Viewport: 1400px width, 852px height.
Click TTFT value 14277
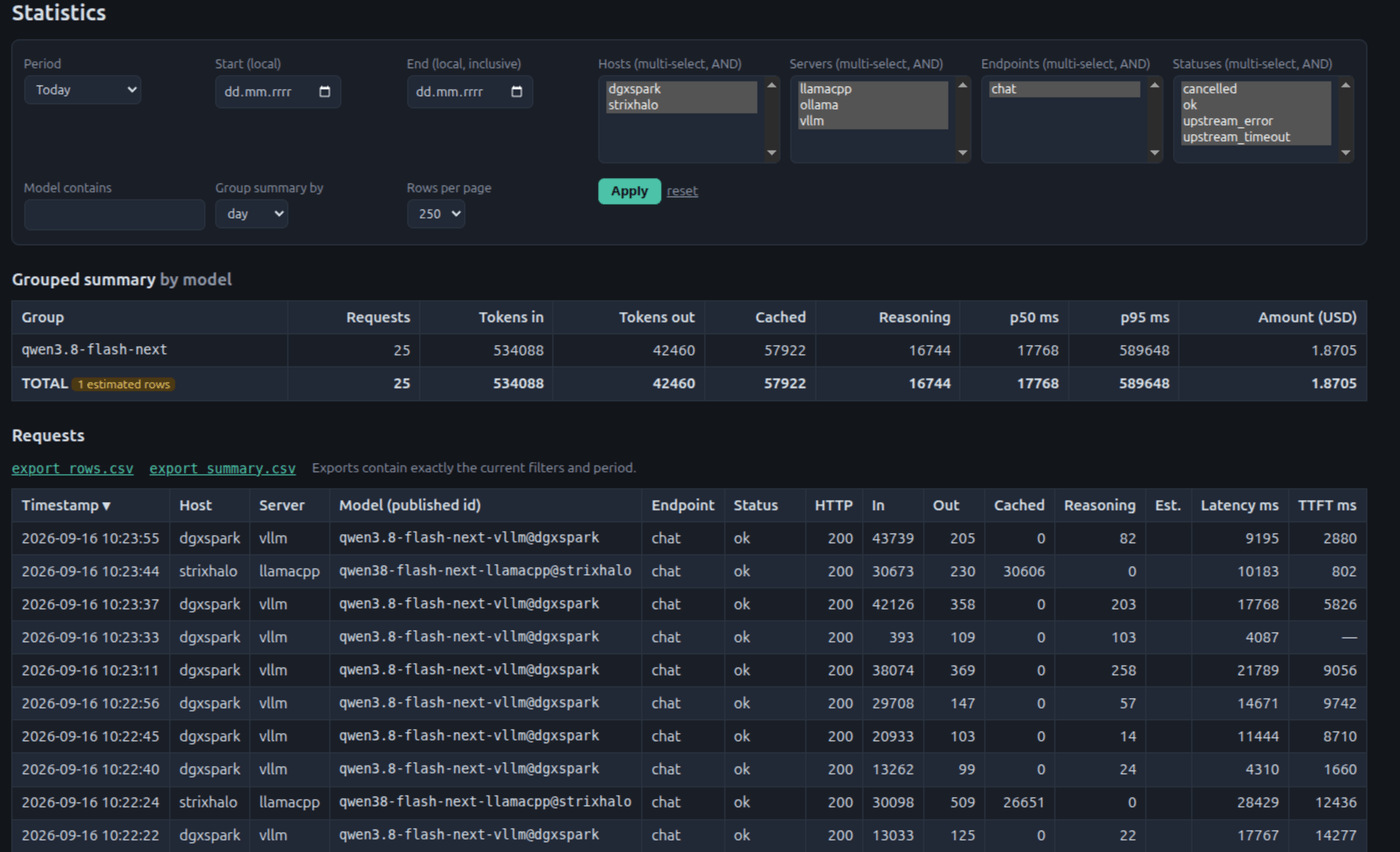click(x=1336, y=835)
